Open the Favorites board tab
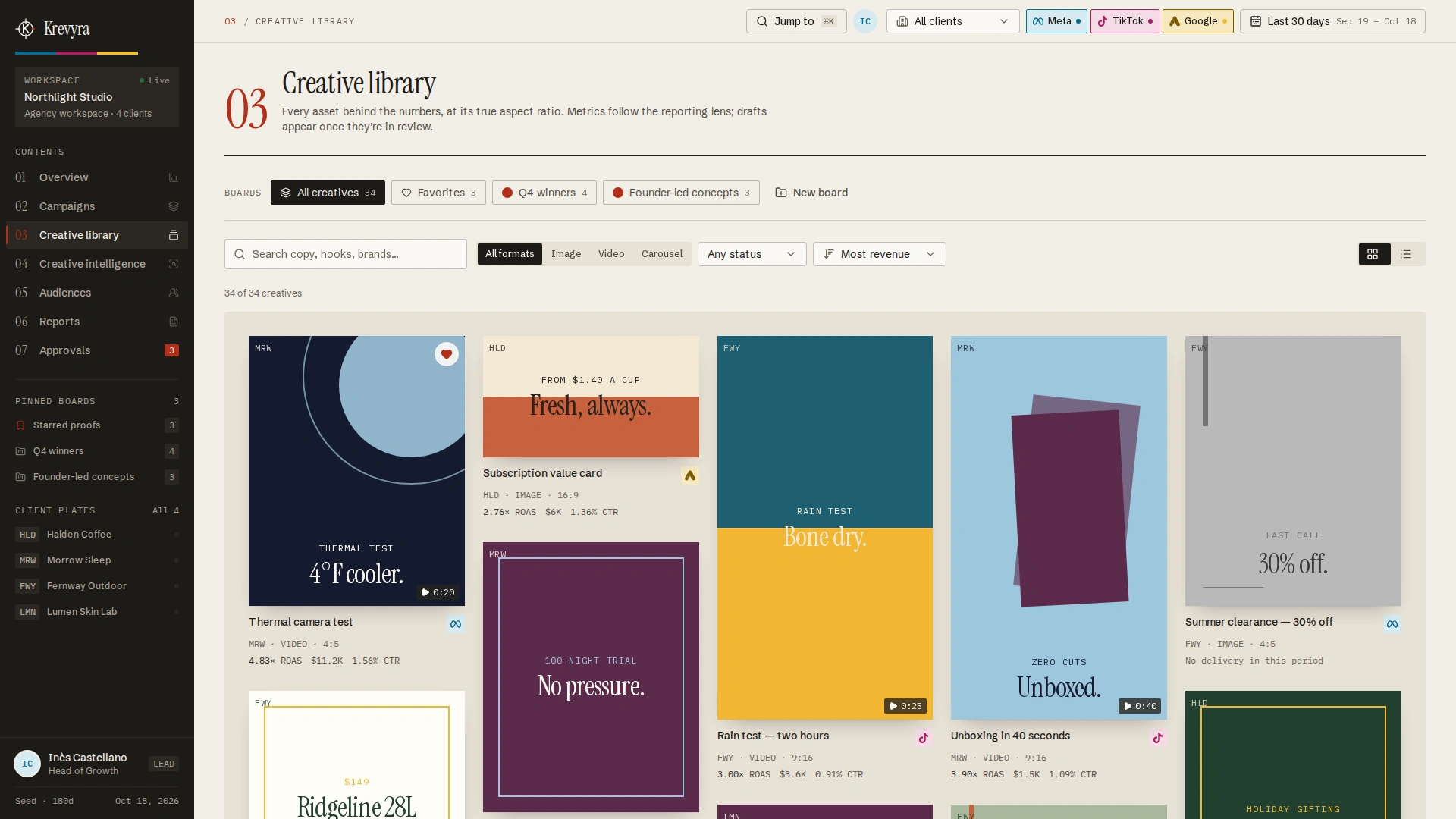Viewport: 1456px width, 819px height. click(438, 193)
